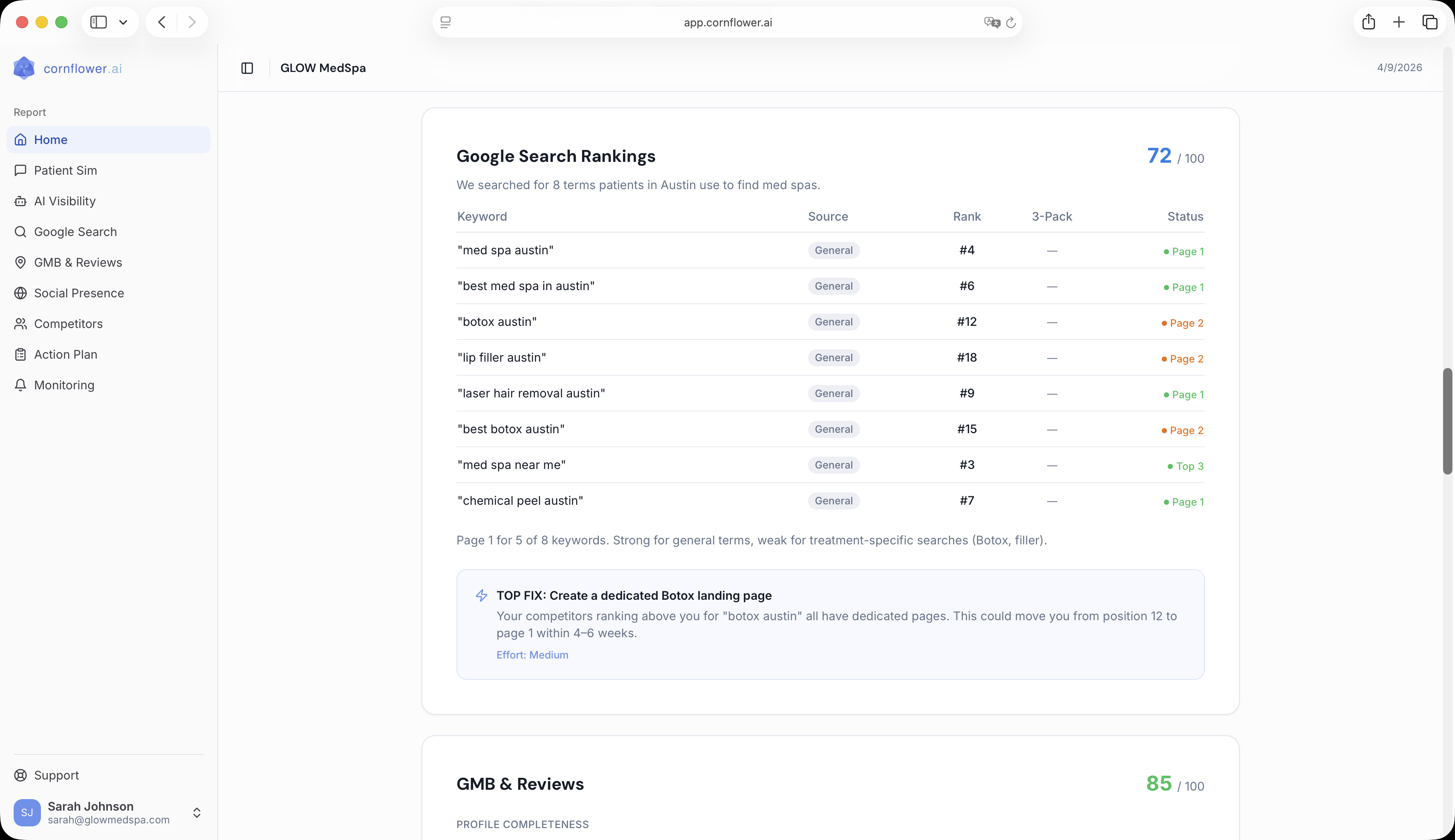The width and height of the screenshot is (1455, 840).
Task: Toggle Safari's sidebar visibility
Action: click(99, 22)
